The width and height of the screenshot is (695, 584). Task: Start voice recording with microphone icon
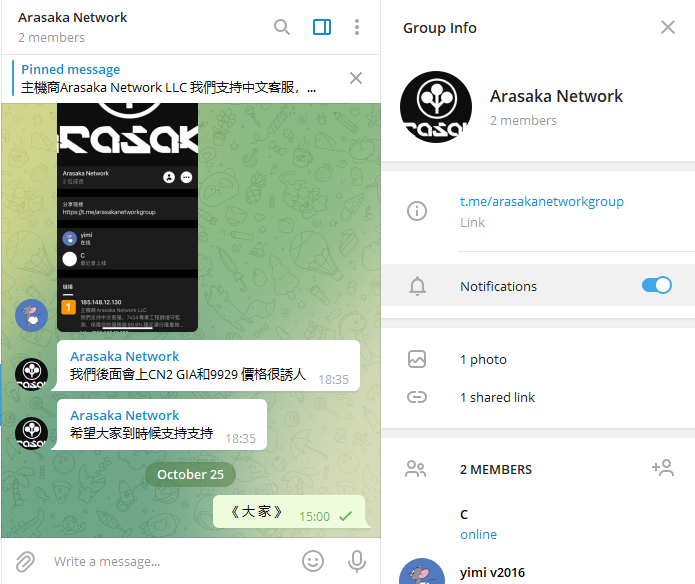click(x=357, y=561)
